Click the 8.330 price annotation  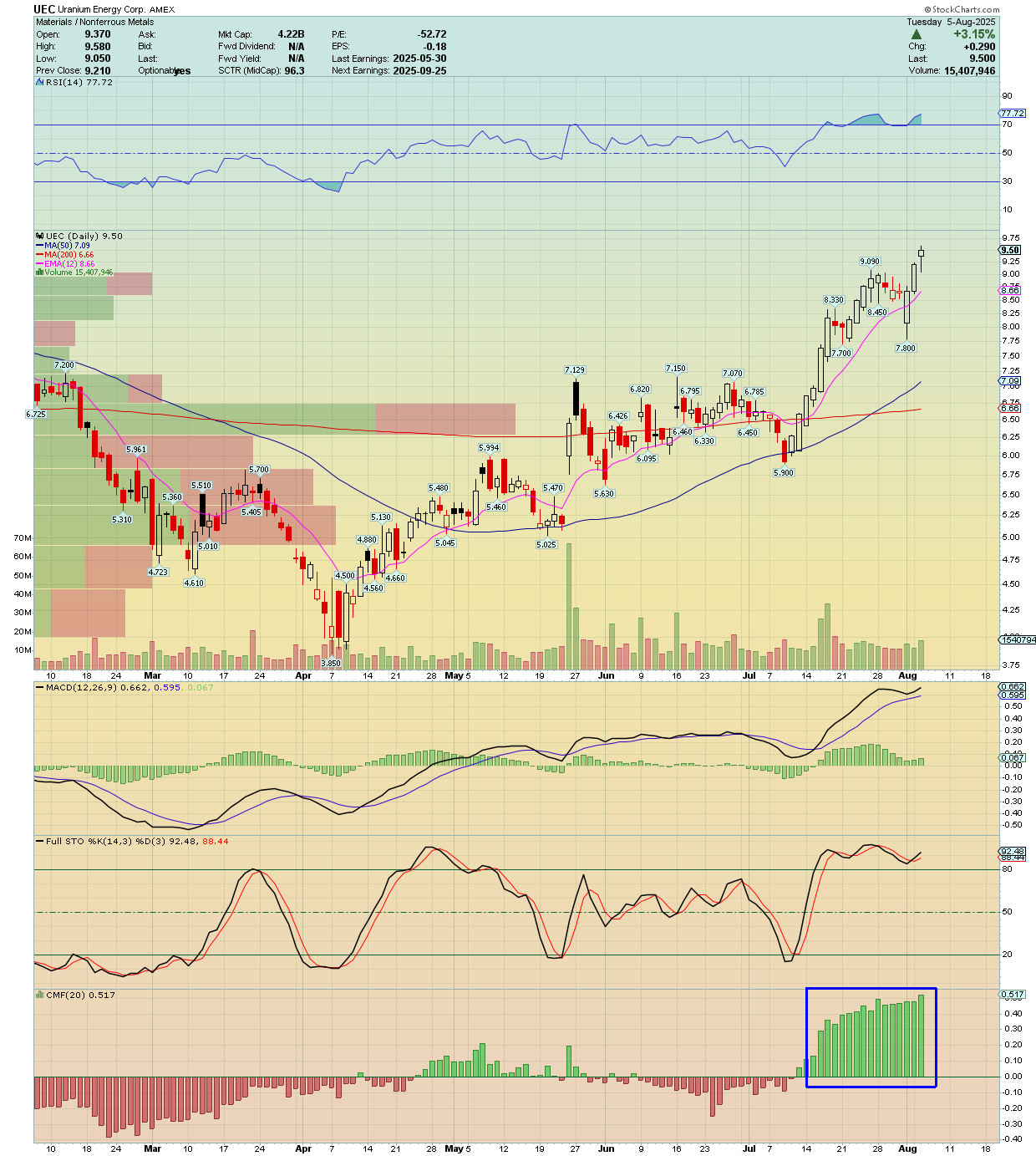point(834,299)
